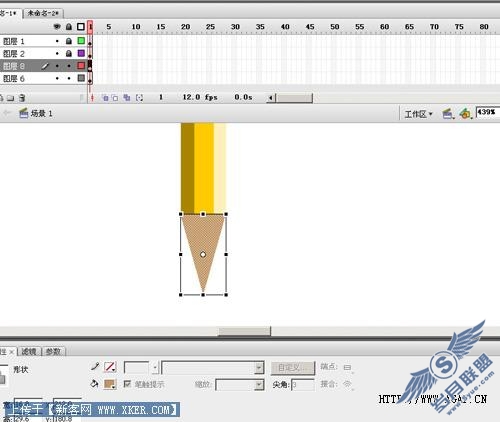Enable onion skin
Screen dimensions: 500x422
(x=105, y=98)
